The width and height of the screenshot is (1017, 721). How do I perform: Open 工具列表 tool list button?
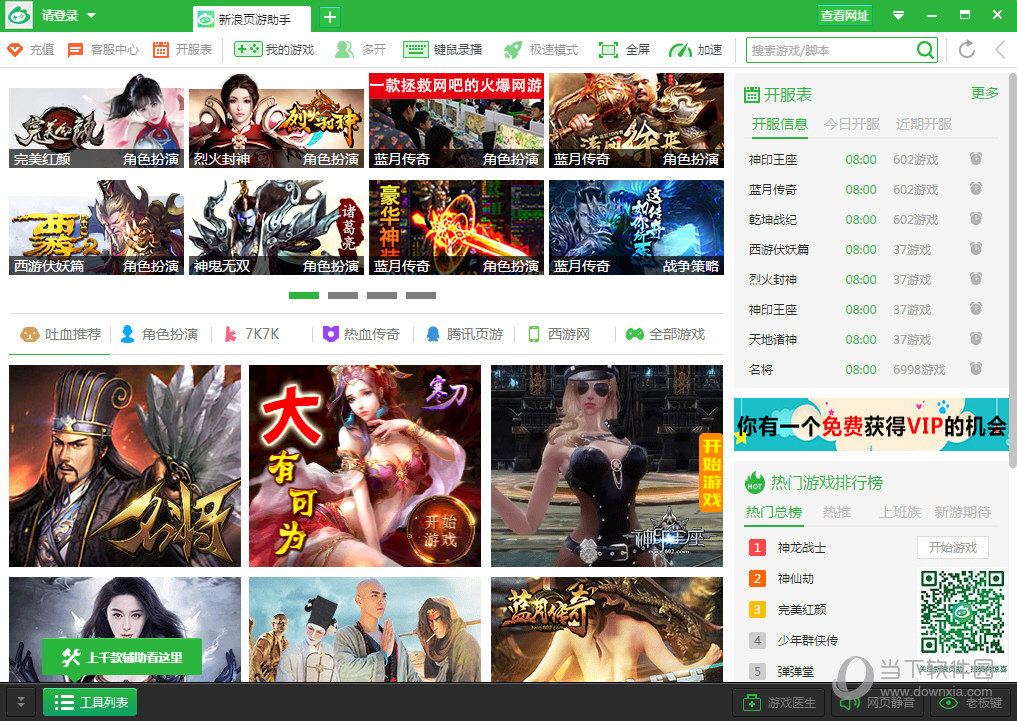[90, 702]
